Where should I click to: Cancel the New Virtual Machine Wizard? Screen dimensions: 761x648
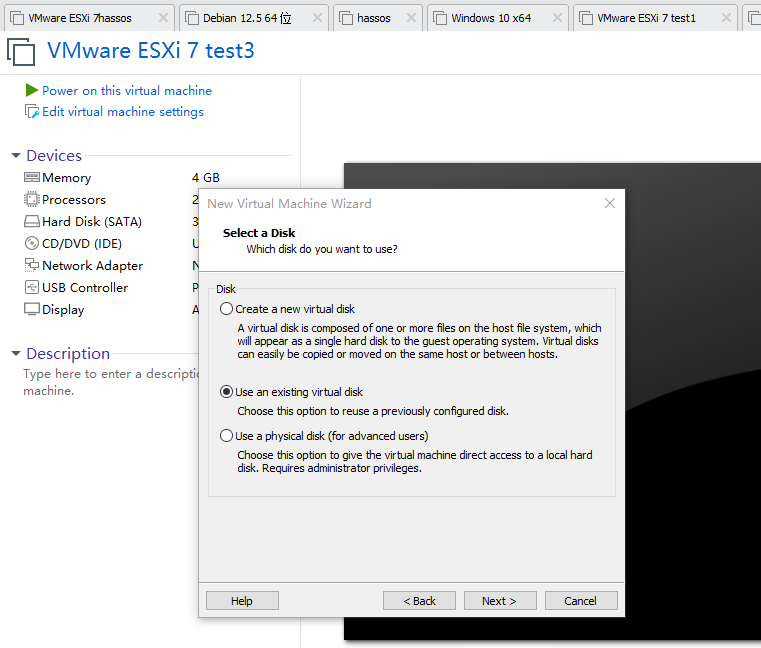tap(581, 601)
